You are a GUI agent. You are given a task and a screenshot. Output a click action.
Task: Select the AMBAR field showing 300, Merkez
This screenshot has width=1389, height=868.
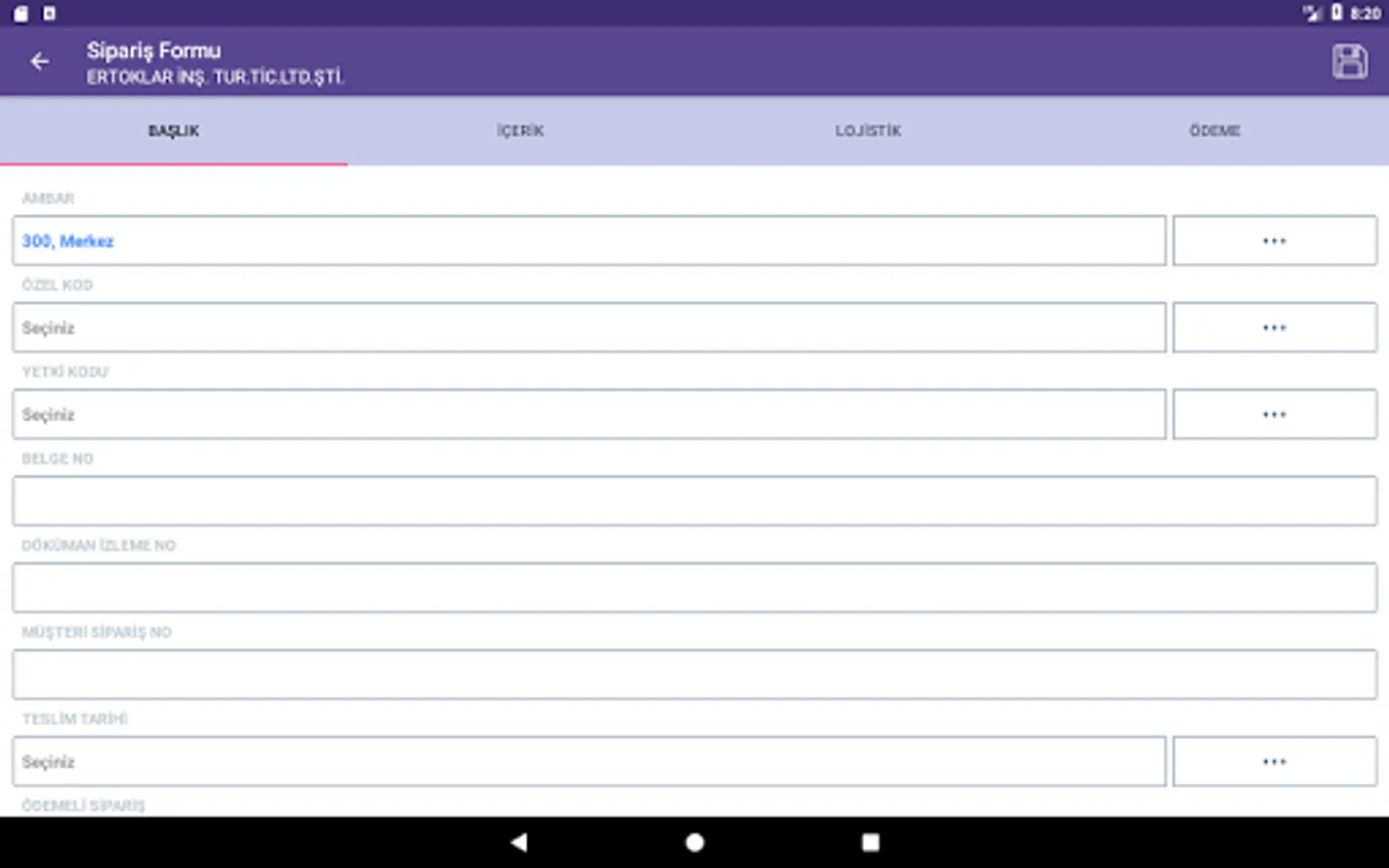pyautogui.click(x=589, y=241)
